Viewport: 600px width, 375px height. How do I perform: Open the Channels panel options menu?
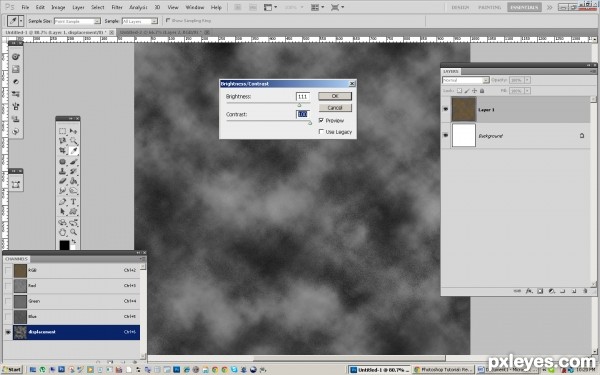(x=142, y=259)
